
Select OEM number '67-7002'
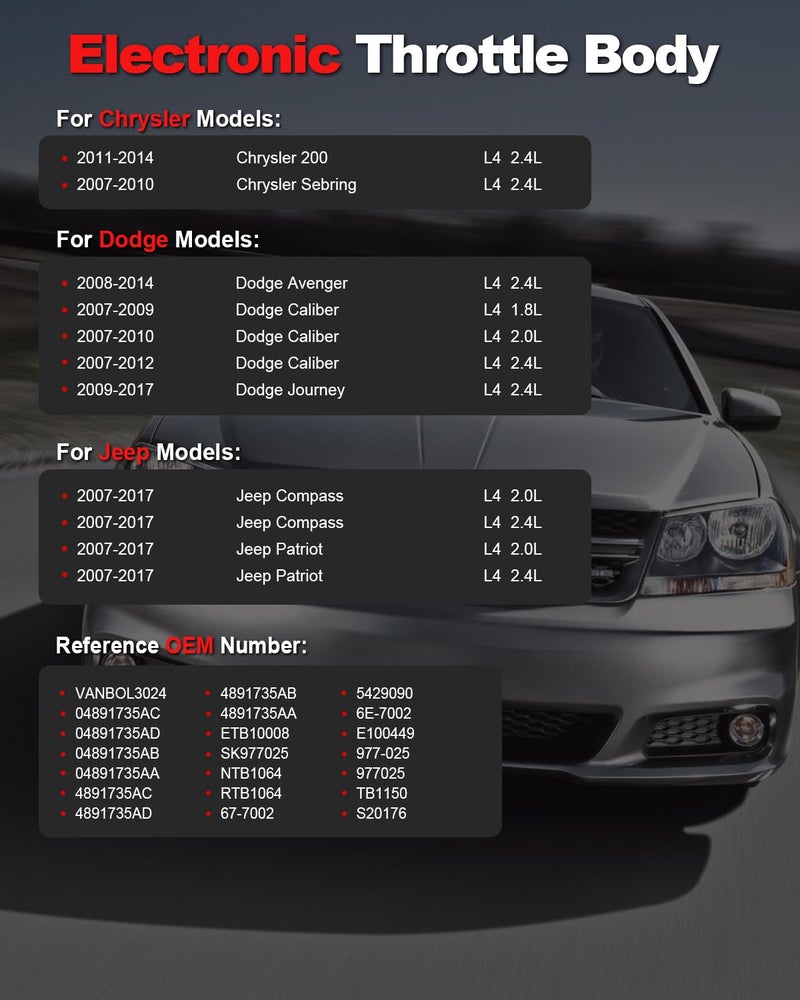[247, 813]
